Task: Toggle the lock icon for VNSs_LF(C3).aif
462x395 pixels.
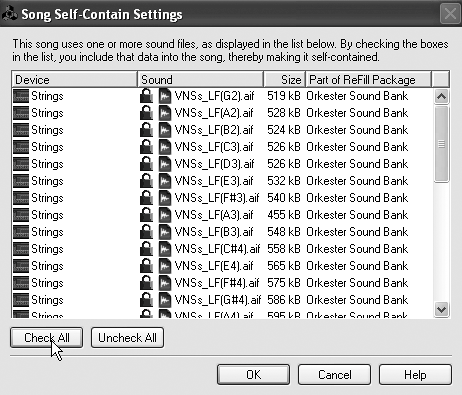Action: pos(146,147)
